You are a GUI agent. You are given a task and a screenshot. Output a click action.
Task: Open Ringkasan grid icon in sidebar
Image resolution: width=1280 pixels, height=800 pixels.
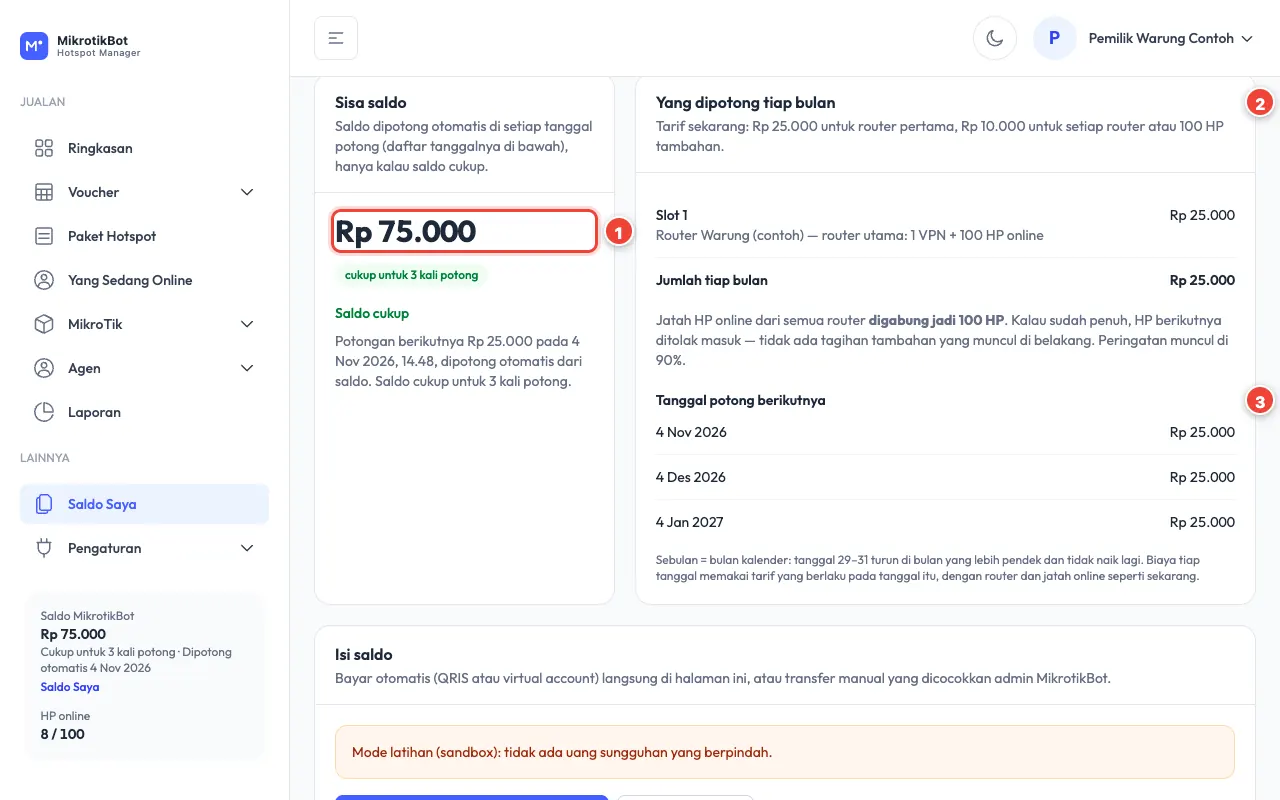click(x=44, y=148)
